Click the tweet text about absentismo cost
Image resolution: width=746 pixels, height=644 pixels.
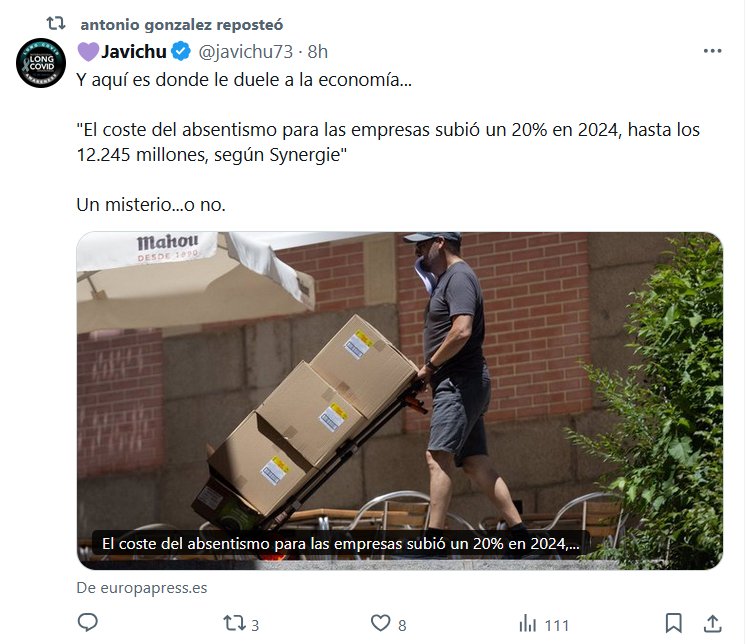[388, 142]
